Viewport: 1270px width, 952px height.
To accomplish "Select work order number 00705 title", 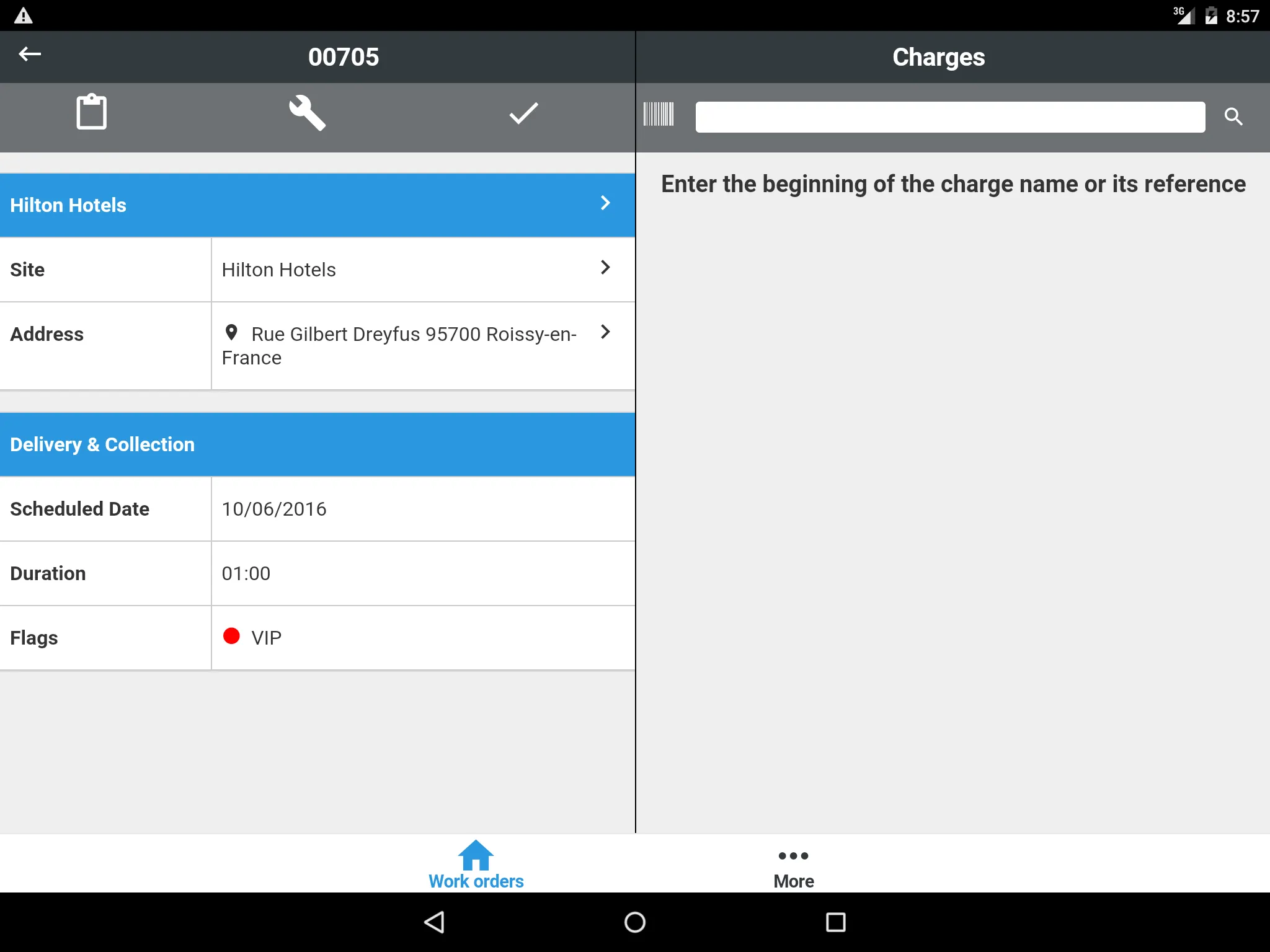I will 344,57.
